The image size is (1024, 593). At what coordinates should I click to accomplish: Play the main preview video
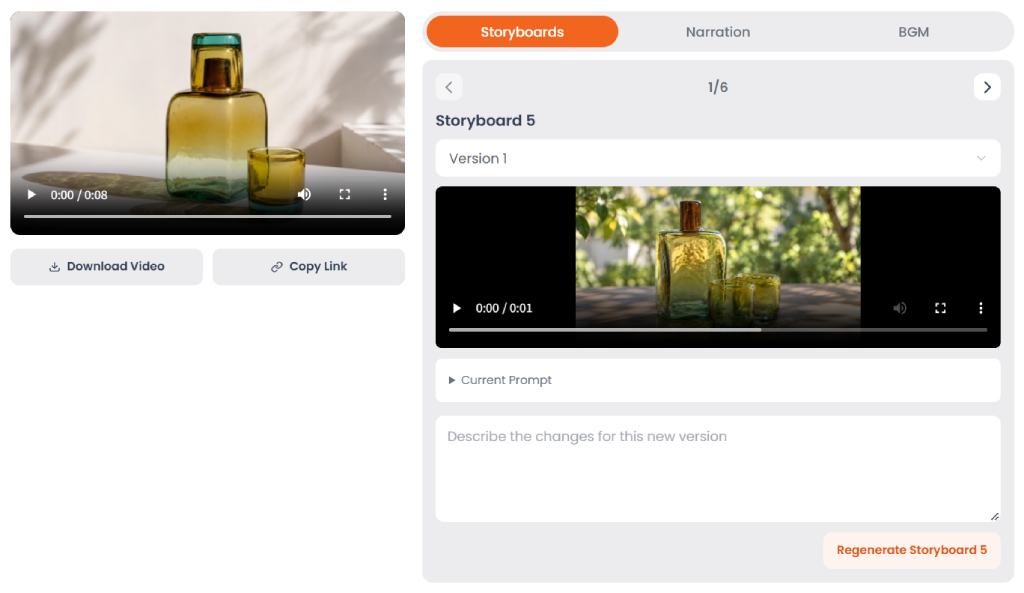click(x=31, y=195)
